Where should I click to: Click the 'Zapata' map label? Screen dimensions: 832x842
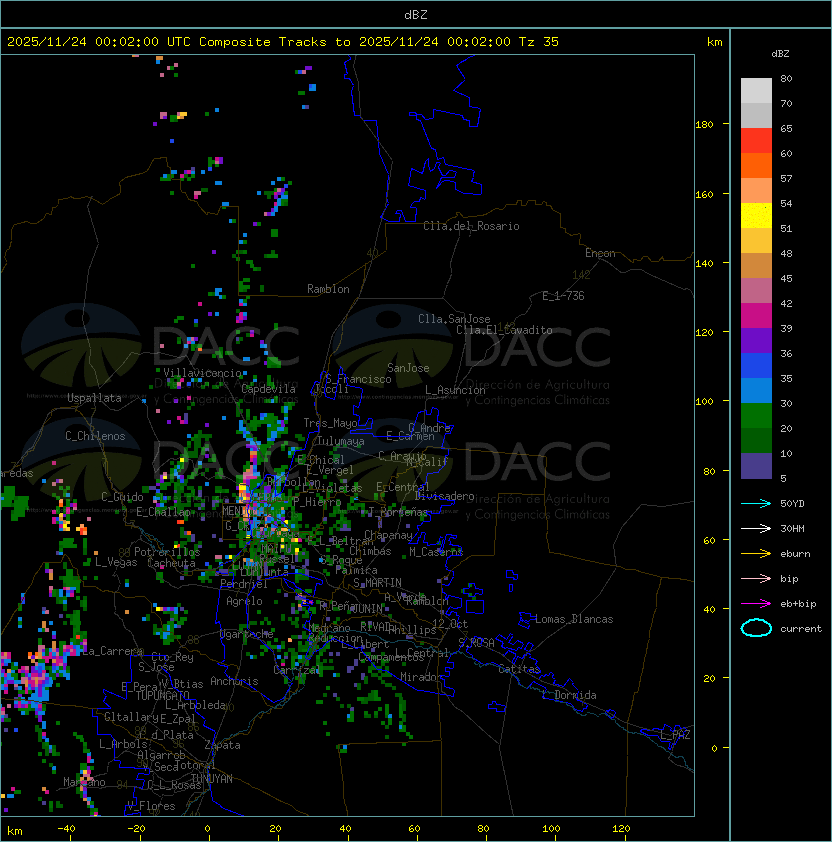tap(222, 745)
